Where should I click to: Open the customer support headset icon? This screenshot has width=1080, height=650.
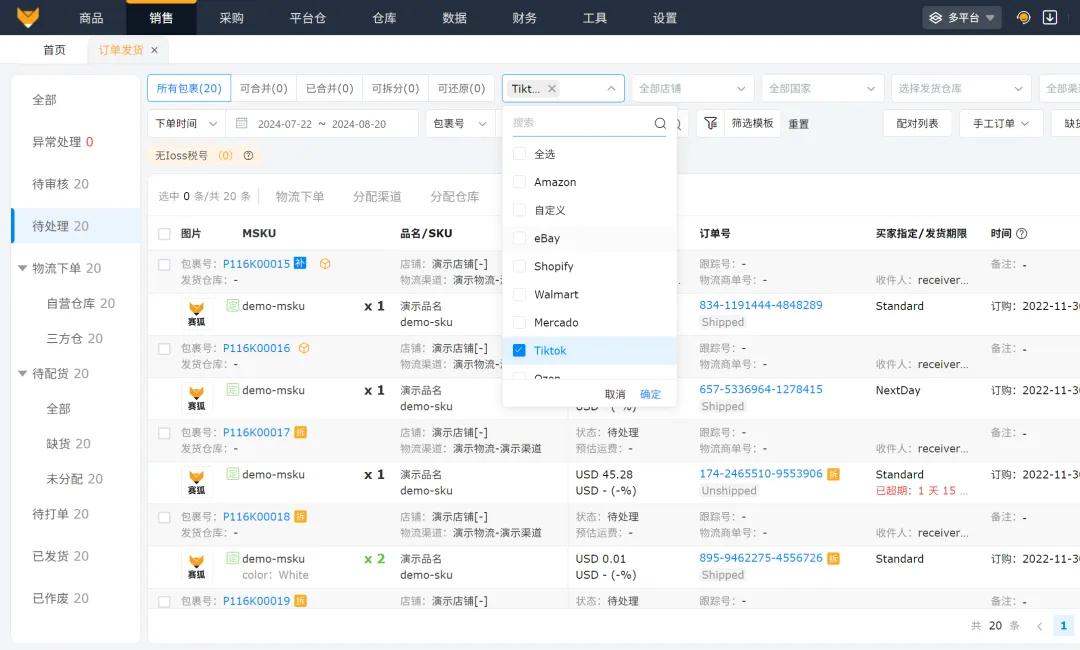tap(1023, 17)
